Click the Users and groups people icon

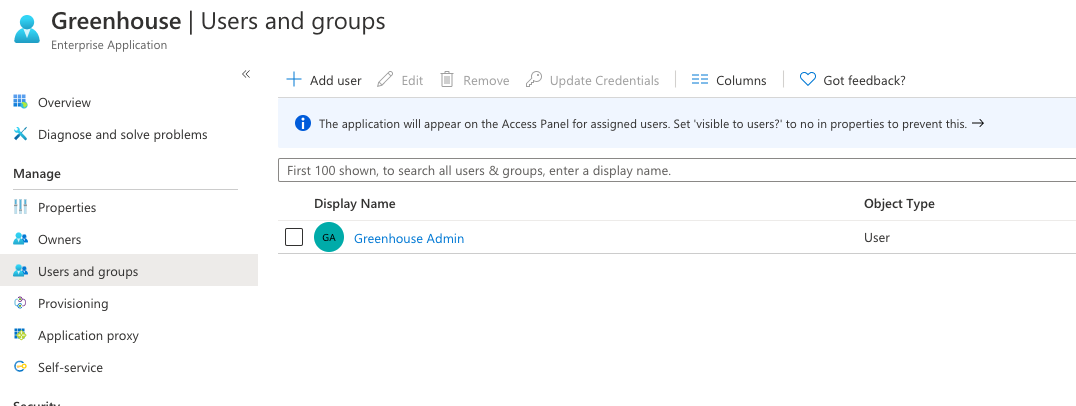pyautogui.click(x=21, y=272)
